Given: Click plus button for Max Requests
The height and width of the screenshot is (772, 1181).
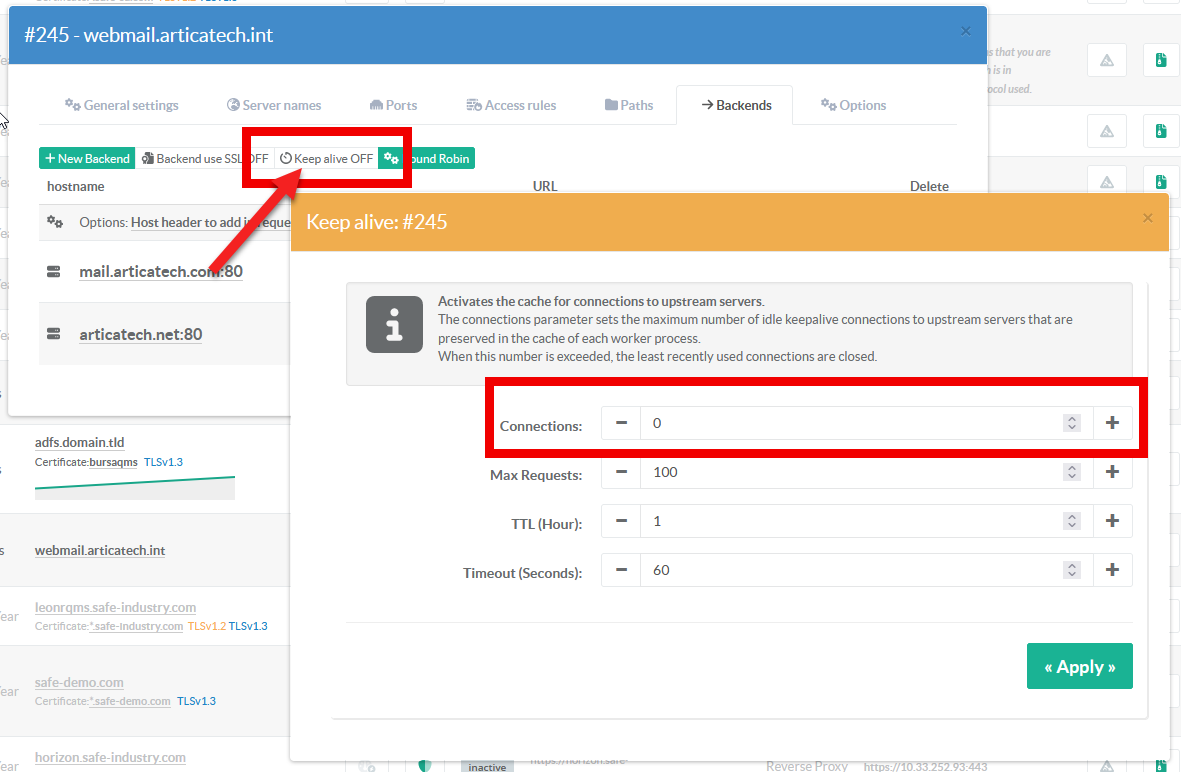Looking at the screenshot, I should 1112,472.
